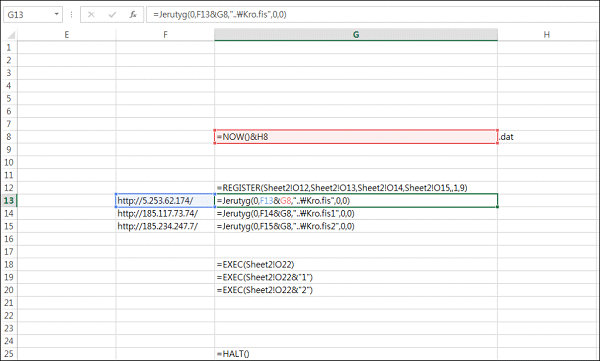Select row 15 header

click(x=9, y=226)
